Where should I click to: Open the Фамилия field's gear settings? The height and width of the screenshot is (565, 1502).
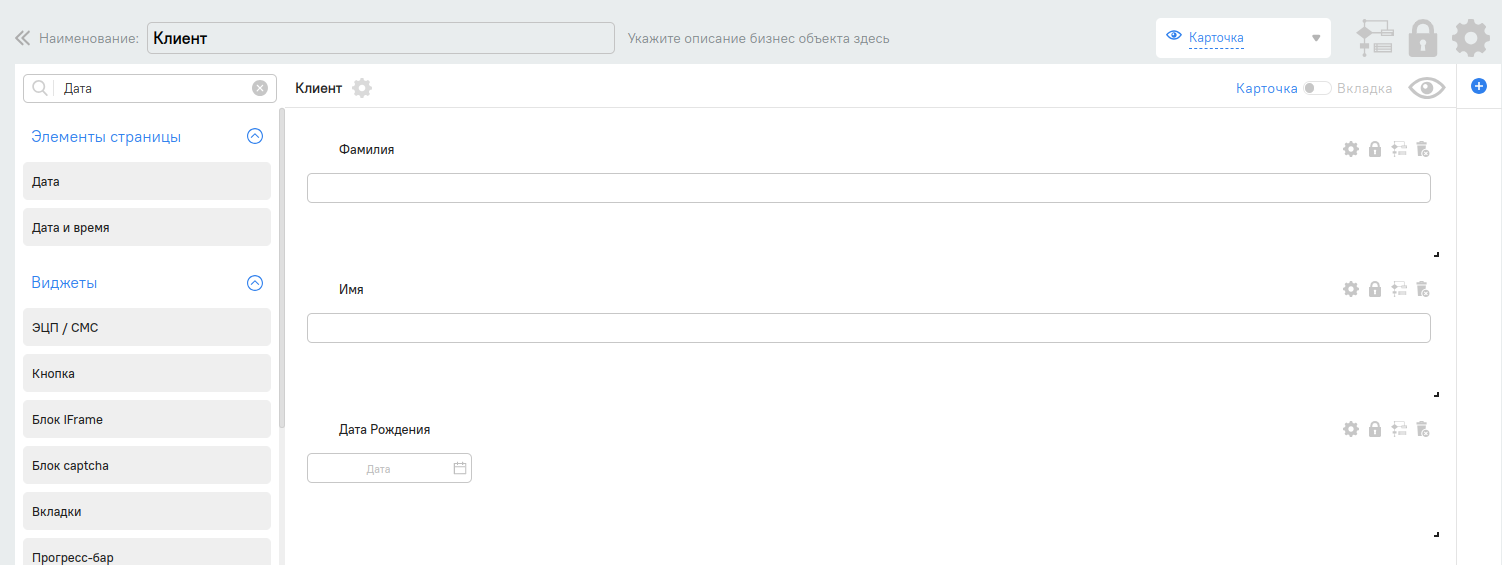click(1350, 149)
